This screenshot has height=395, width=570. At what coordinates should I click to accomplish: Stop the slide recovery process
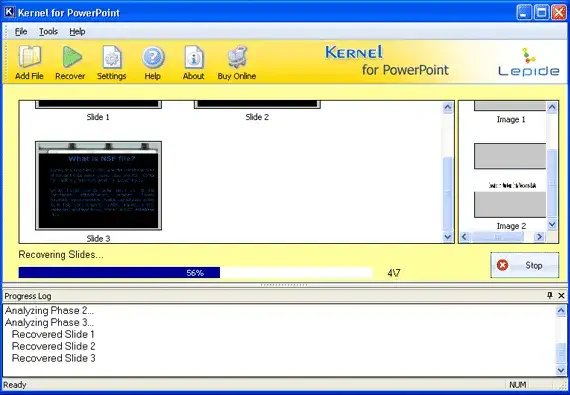point(525,265)
